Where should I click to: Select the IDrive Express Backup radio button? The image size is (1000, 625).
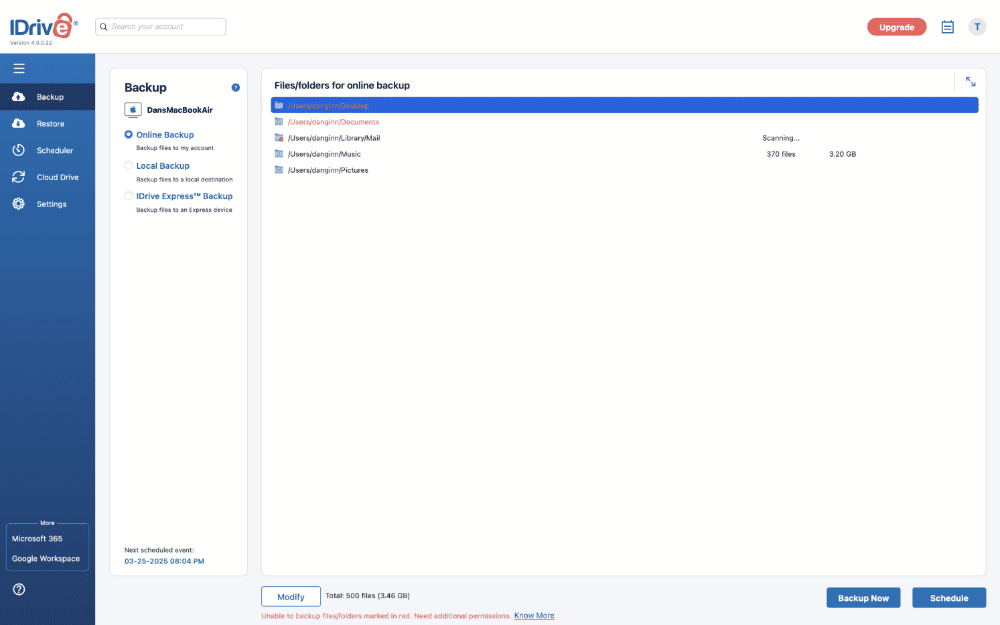click(x=128, y=196)
